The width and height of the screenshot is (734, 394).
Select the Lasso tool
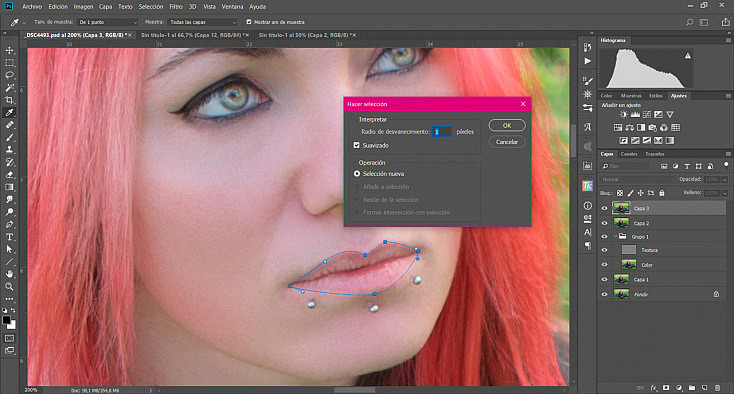pyautogui.click(x=9, y=75)
